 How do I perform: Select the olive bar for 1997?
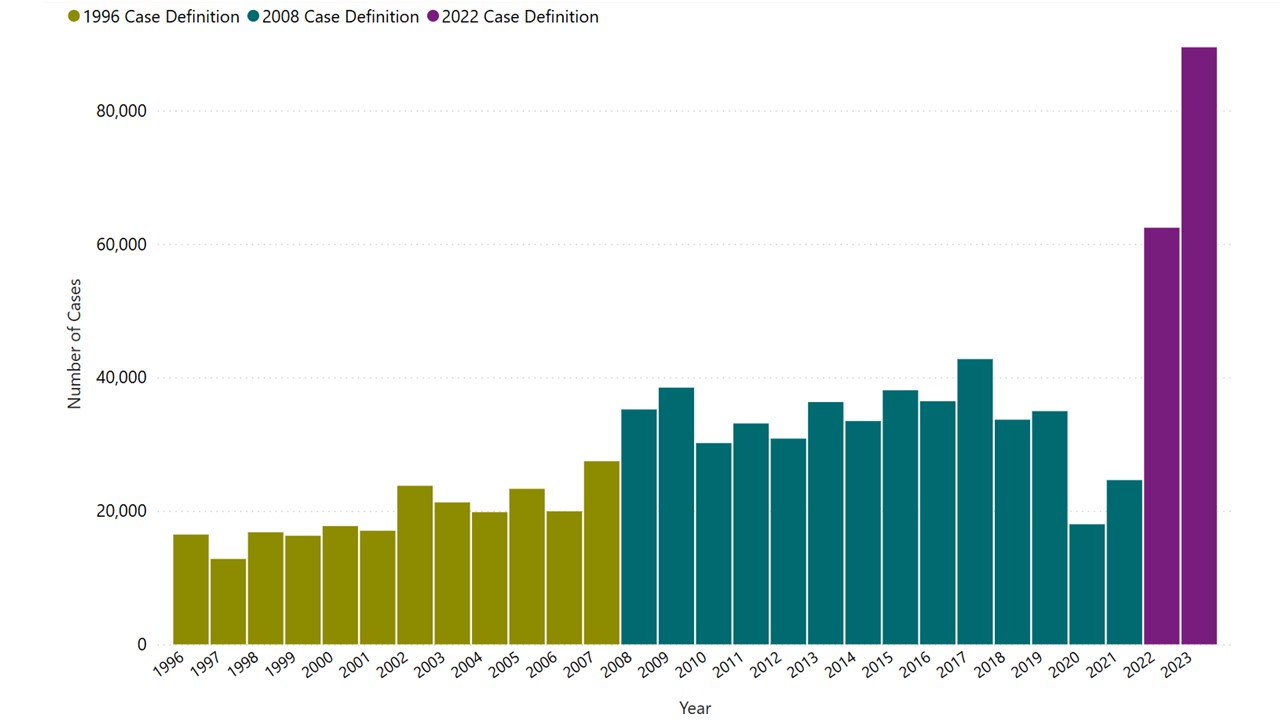tap(228, 601)
